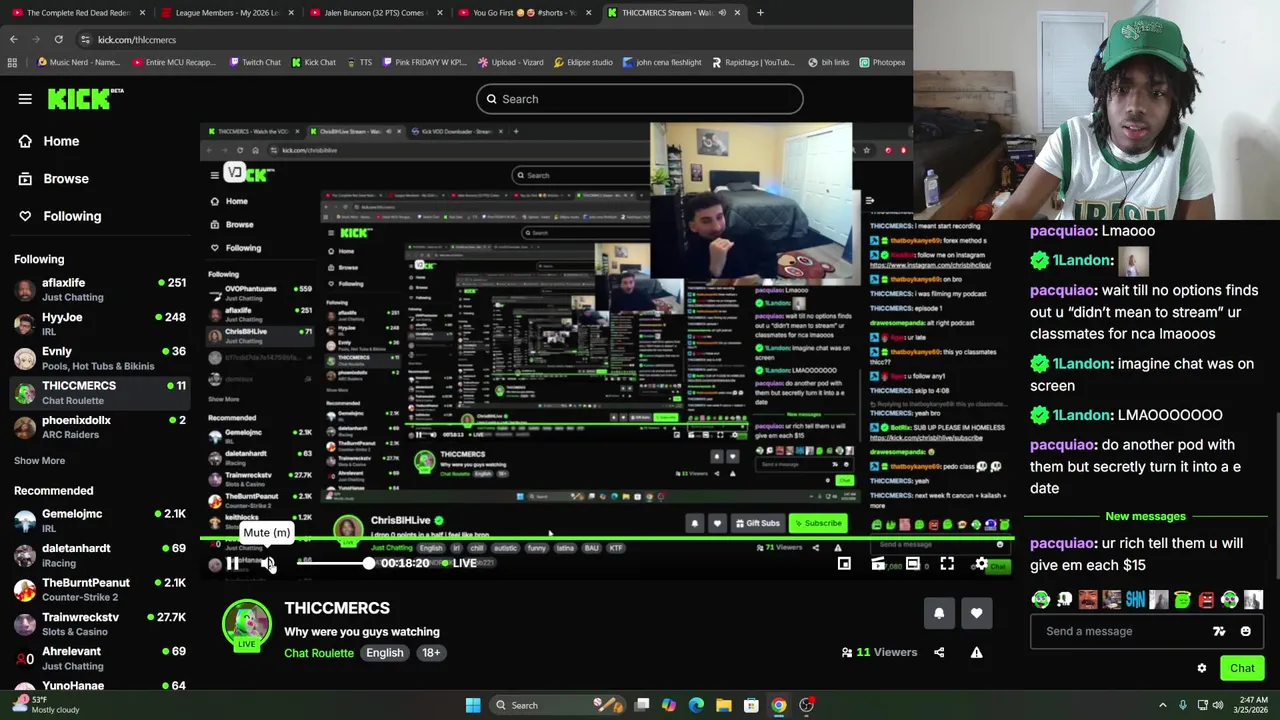
Task: Toggle notifications bell for THICCMERCS
Action: [x=939, y=614]
